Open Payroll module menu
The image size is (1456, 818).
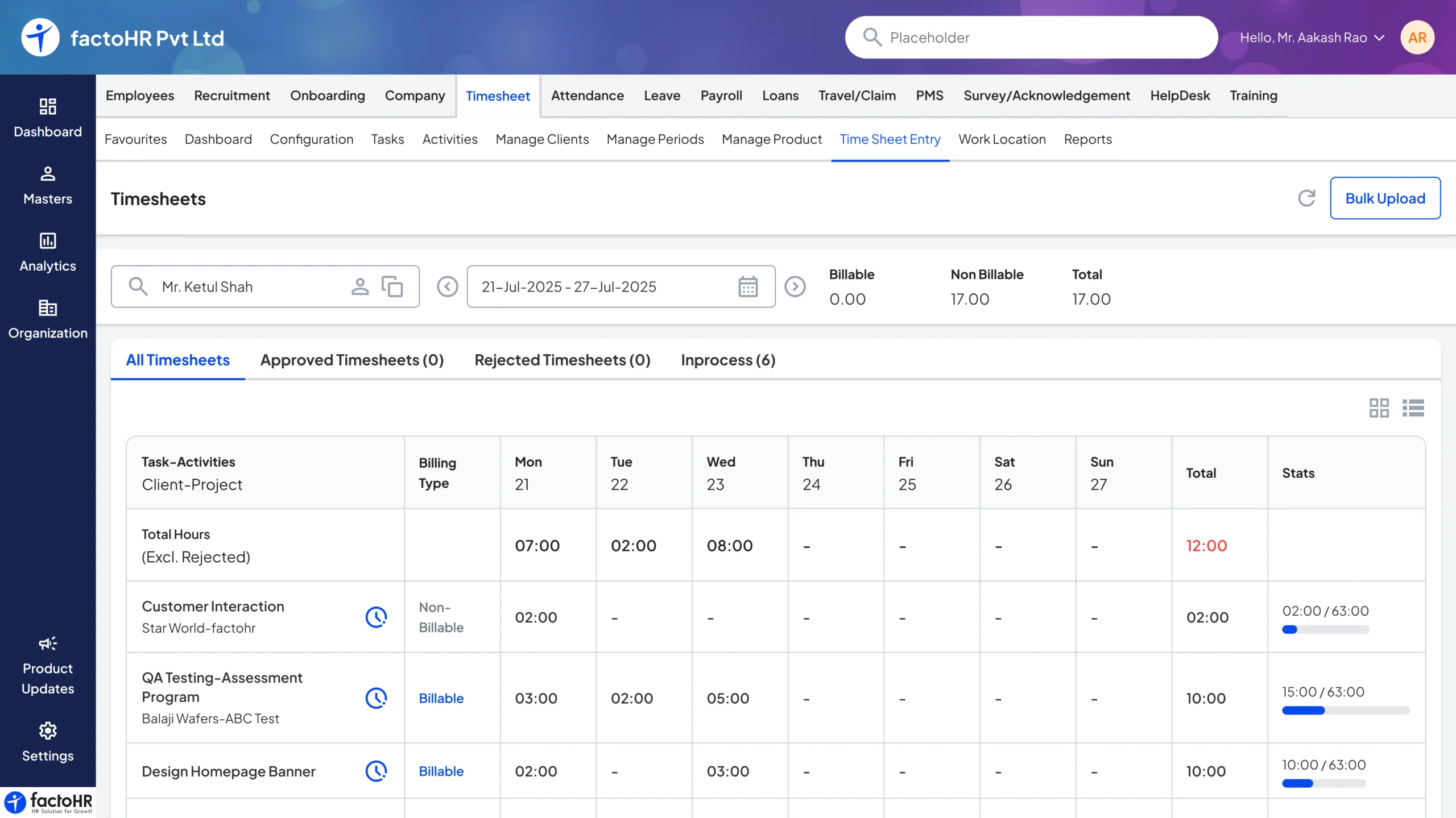pos(721,95)
